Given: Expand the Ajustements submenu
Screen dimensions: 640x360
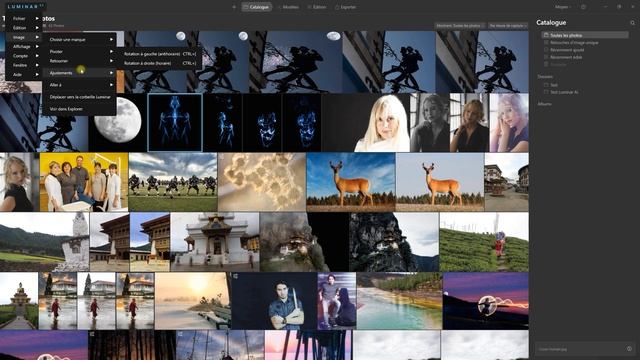Looking at the screenshot, I should pos(80,73).
